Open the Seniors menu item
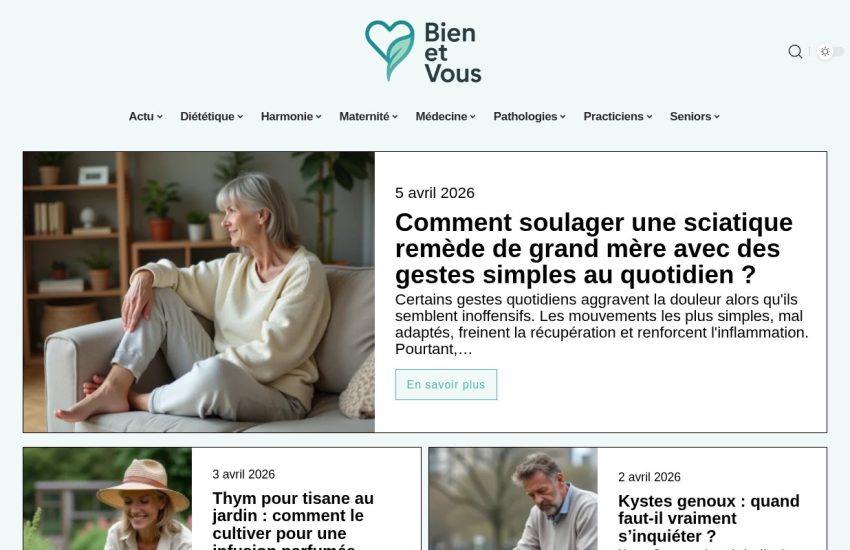Image resolution: width=850 pixels, height=550 pixels. coord(694,117)
